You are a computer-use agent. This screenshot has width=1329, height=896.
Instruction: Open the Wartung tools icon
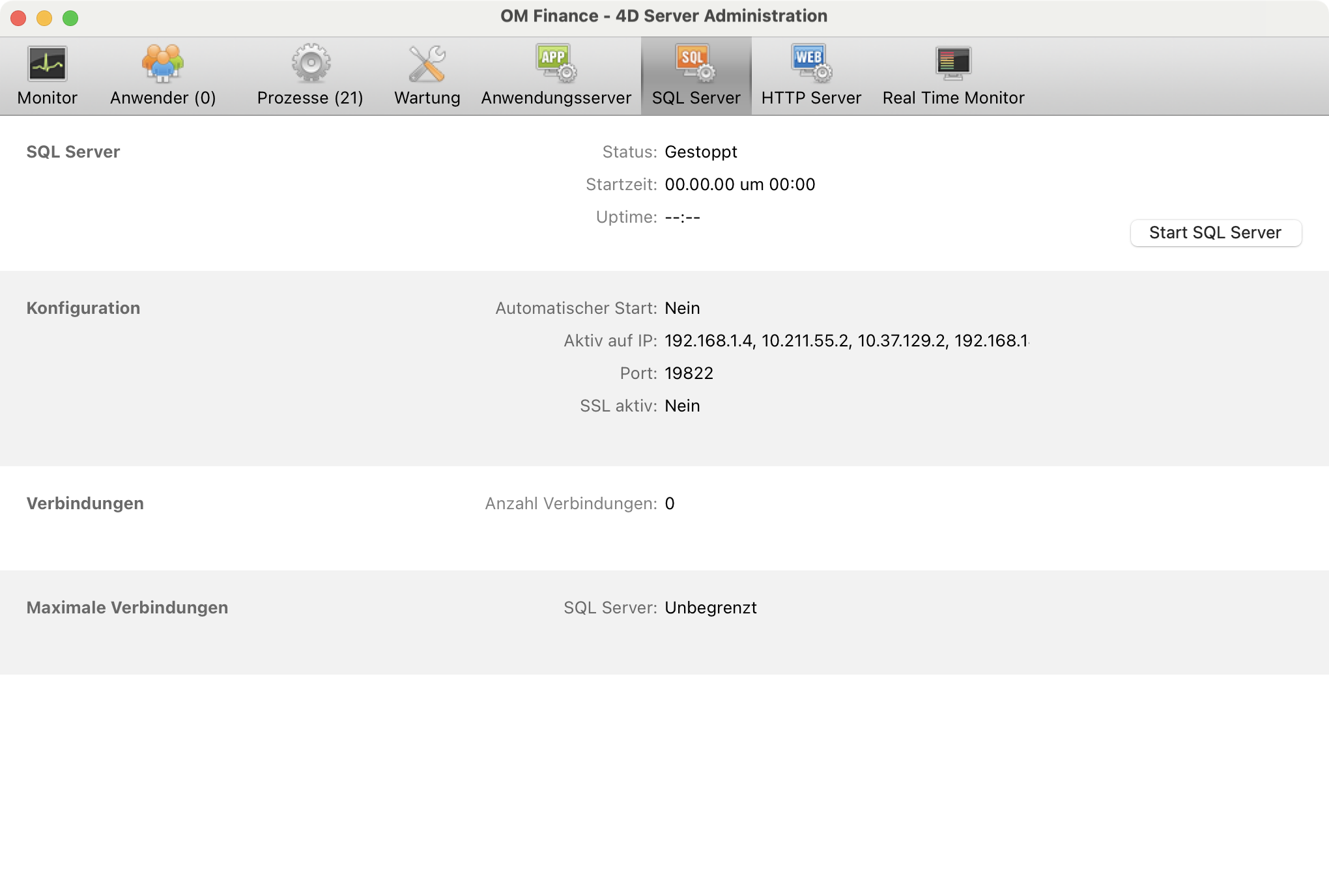pyautogui.click(x=427, y=64)
